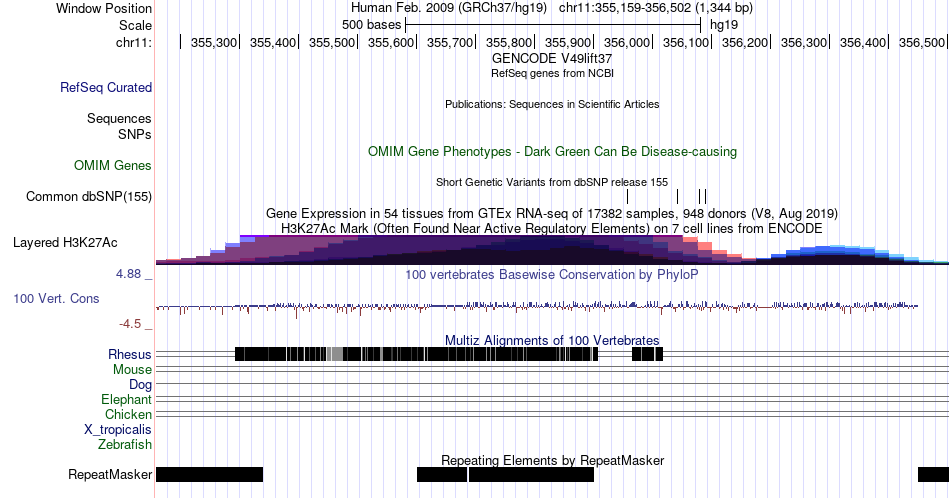Click the 355,700 ruler position
The height and width of the screenshot is (498, 950).
[450, 42]
